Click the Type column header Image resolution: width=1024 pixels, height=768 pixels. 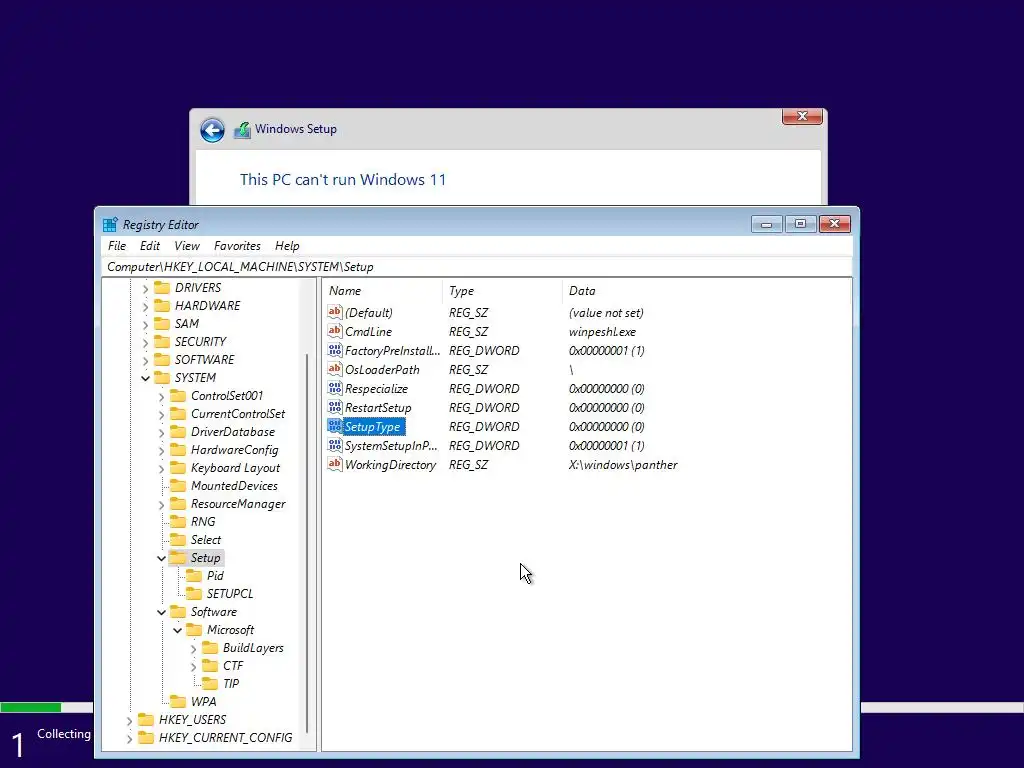(502, 291)
